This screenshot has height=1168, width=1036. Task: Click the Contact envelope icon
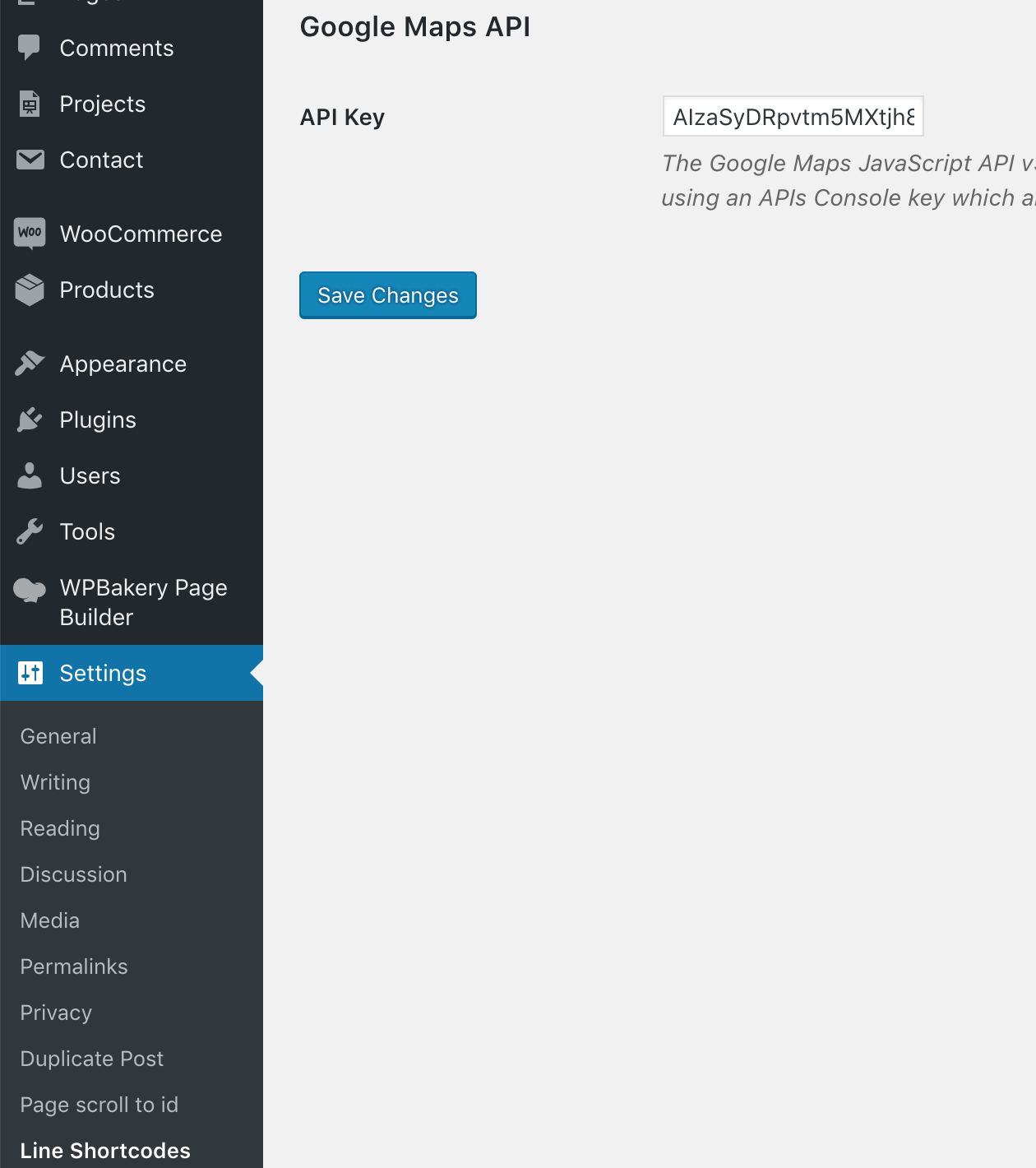pyautogui.click(x=30, y=160)
